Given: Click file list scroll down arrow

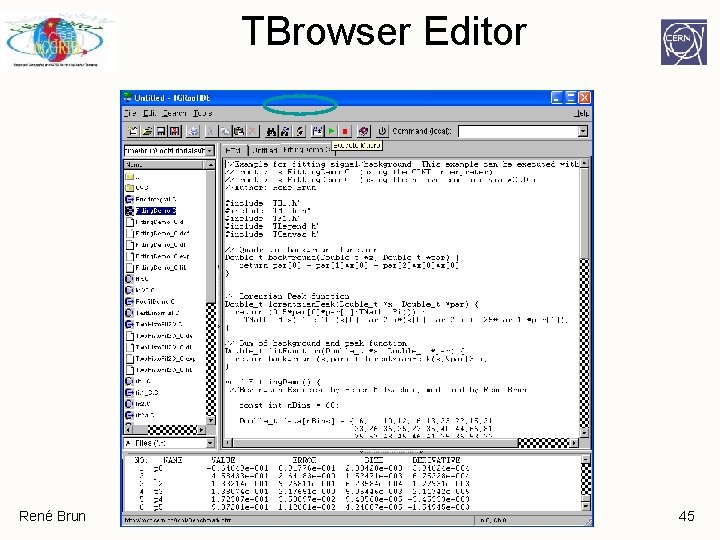Looking at the screenshot, I should (x=211, y=420).
